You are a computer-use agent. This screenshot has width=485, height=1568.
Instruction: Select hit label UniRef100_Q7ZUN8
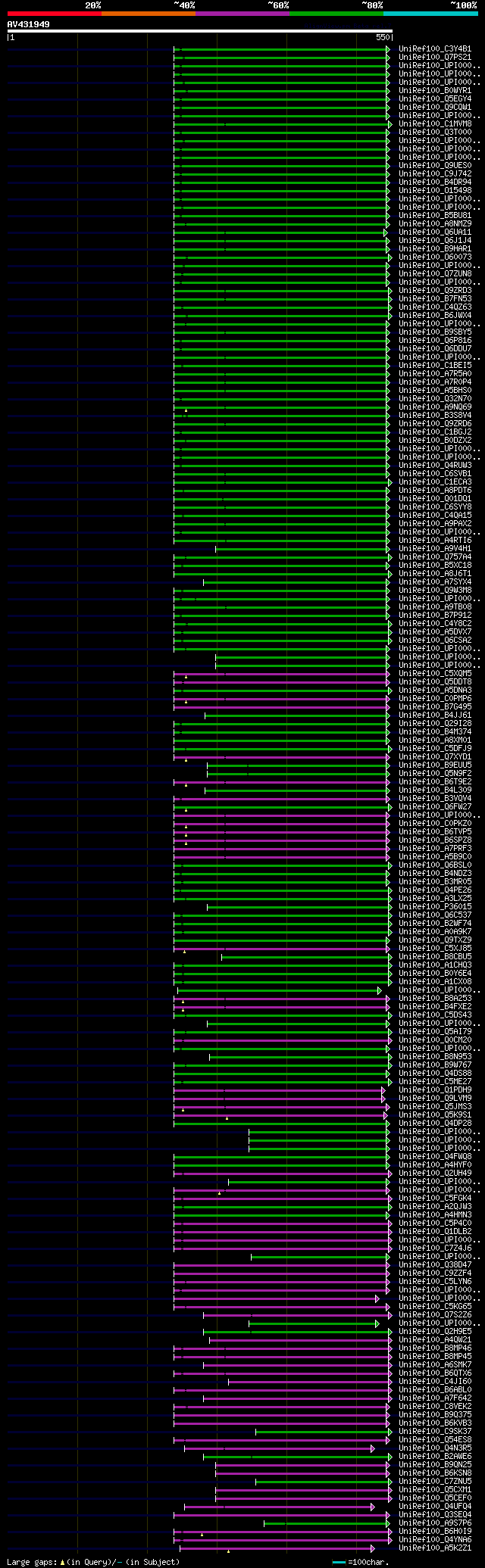point(435,274)
